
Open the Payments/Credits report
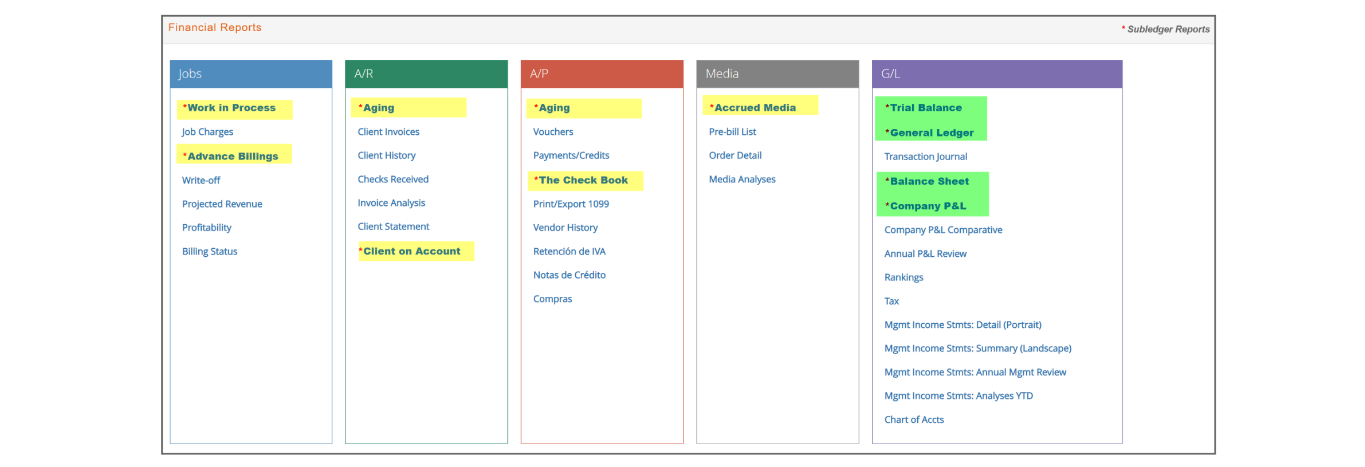click(571, 156)
